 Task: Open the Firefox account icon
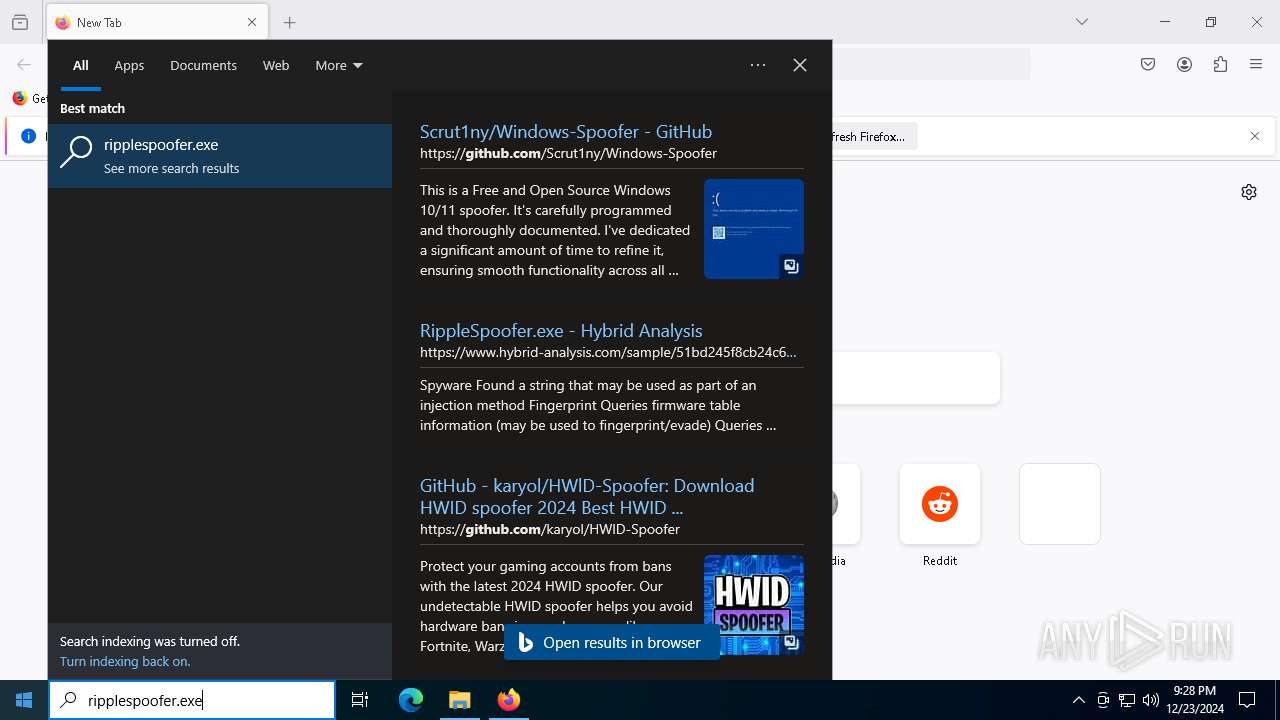[1184, 65]
